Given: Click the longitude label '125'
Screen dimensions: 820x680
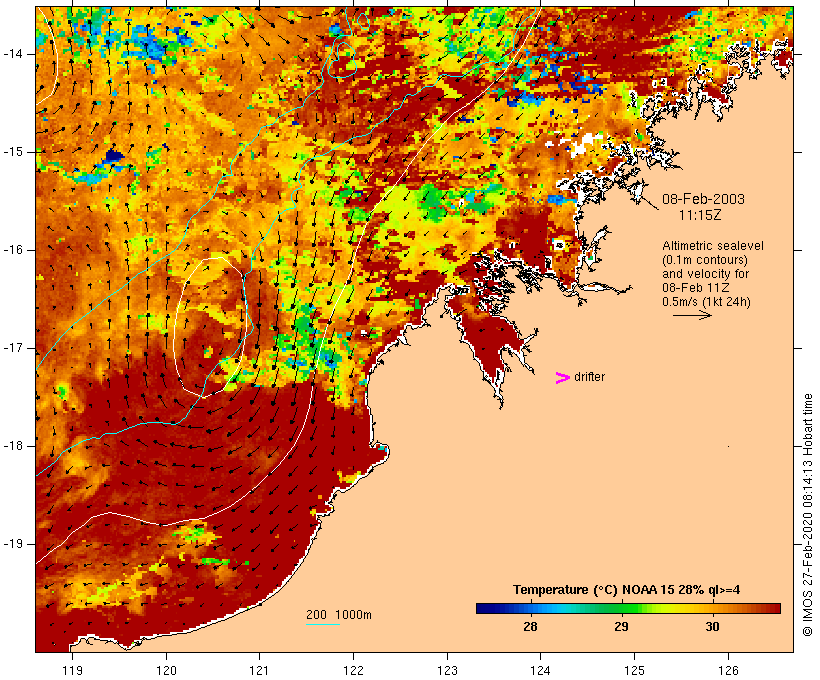Looking at the screenshot, I should pos(634,671).
